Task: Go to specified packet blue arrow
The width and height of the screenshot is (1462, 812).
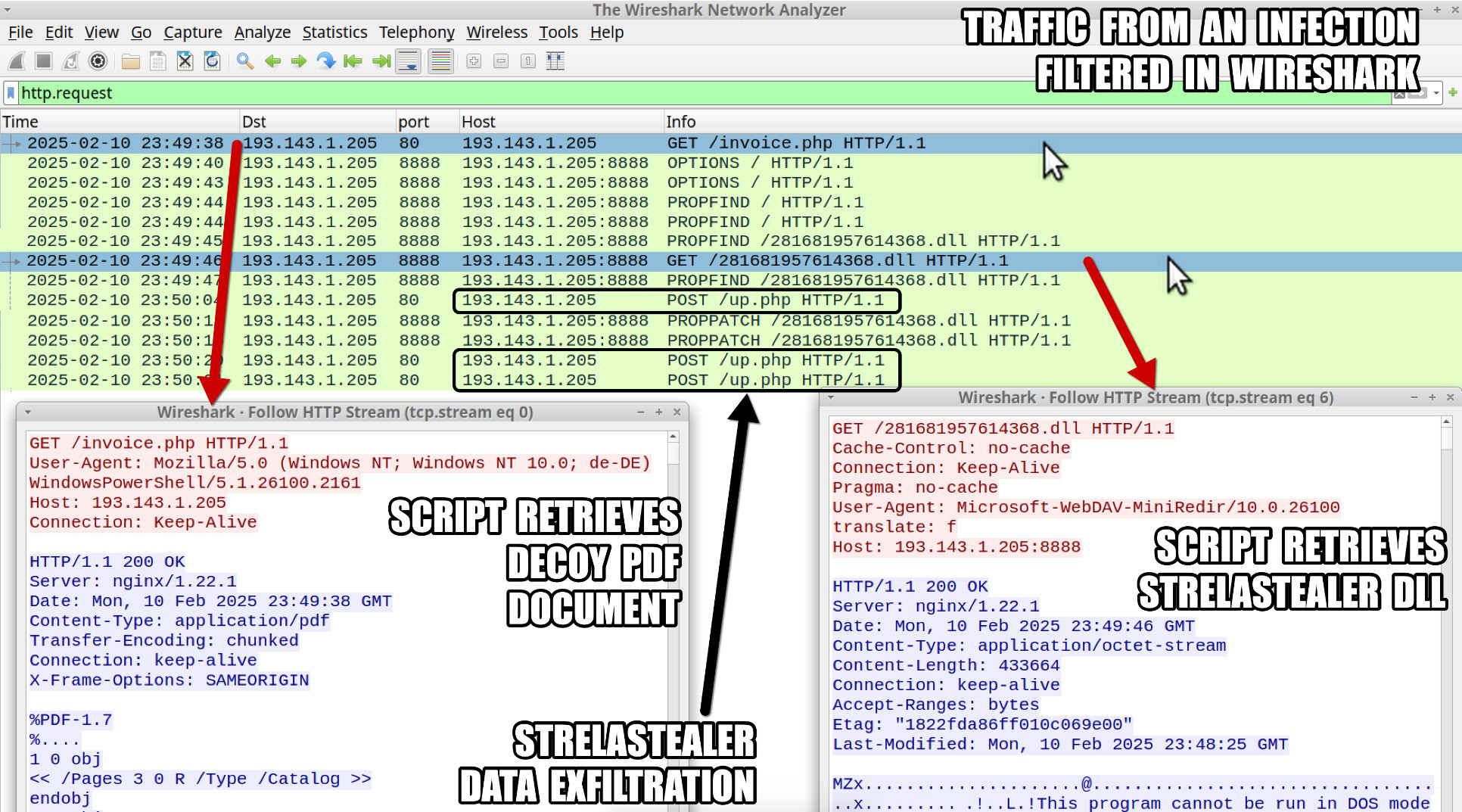Action: coord(326,61)
